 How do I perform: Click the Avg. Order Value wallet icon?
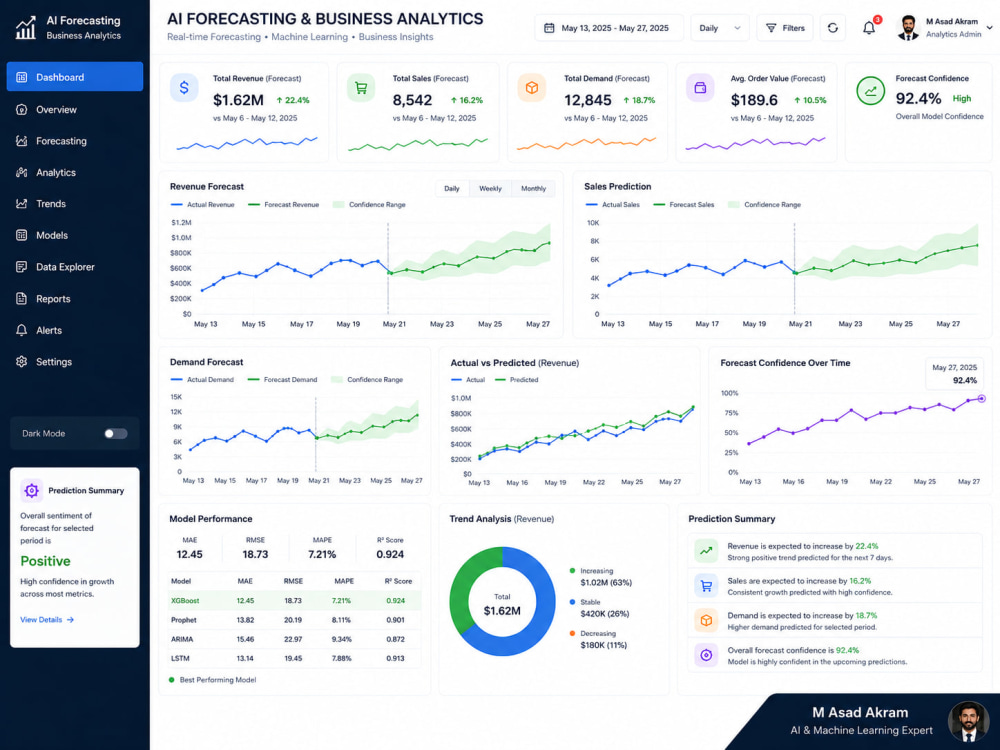[x=700, y=87]
